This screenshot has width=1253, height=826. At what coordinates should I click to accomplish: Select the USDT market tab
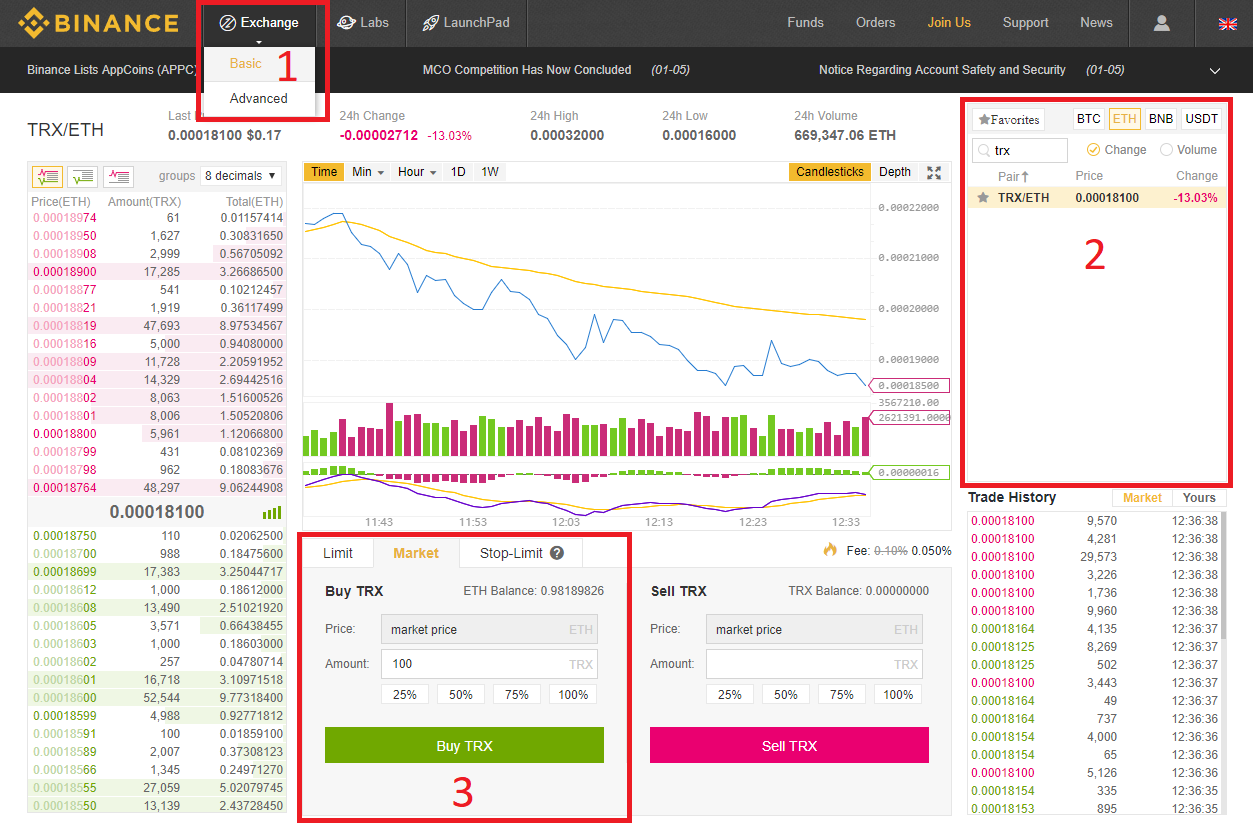tap(1201, 119)
